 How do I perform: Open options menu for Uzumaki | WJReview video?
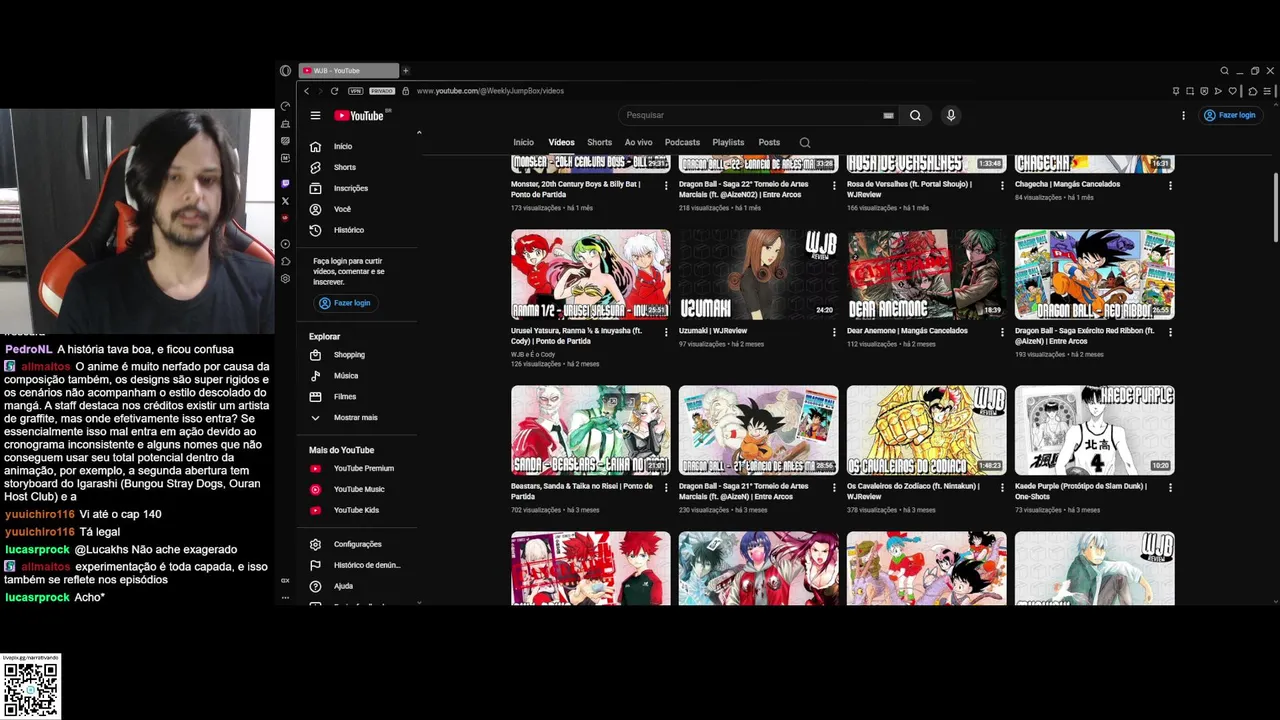click(x=834, y=332)
